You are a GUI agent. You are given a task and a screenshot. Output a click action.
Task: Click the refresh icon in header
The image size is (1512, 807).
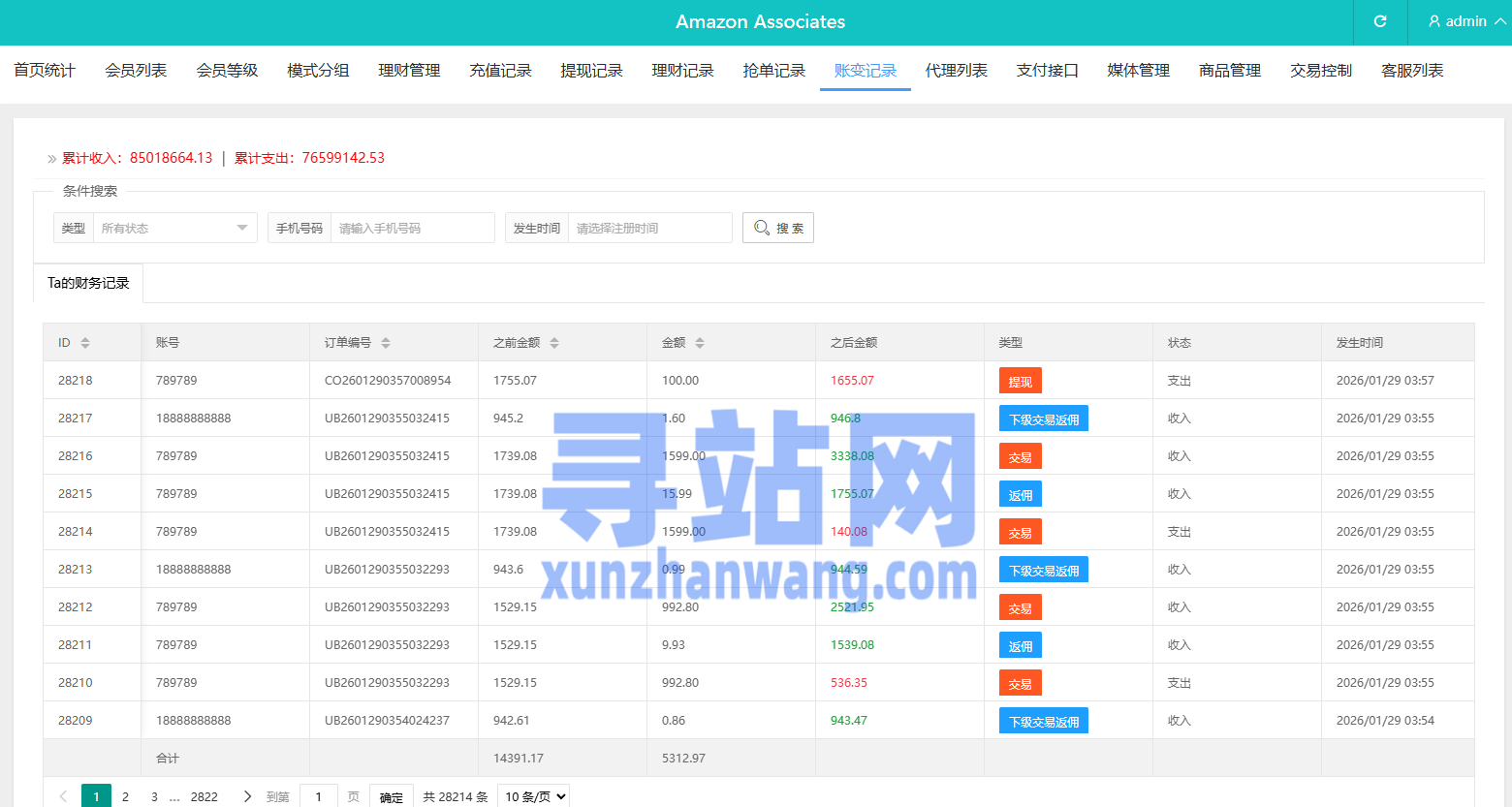click(x=1380, y=21)
